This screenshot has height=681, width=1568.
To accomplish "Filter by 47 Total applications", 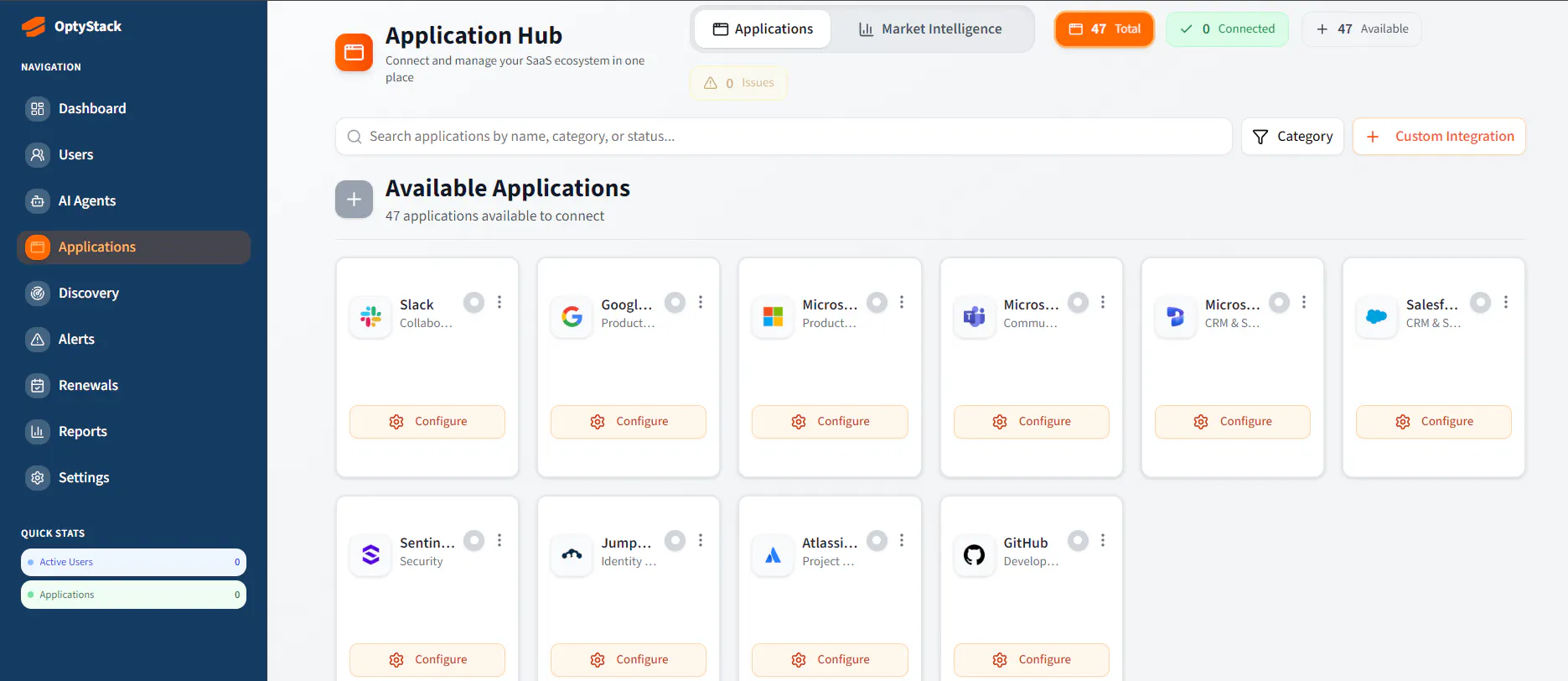I will tap(1105, 29).
